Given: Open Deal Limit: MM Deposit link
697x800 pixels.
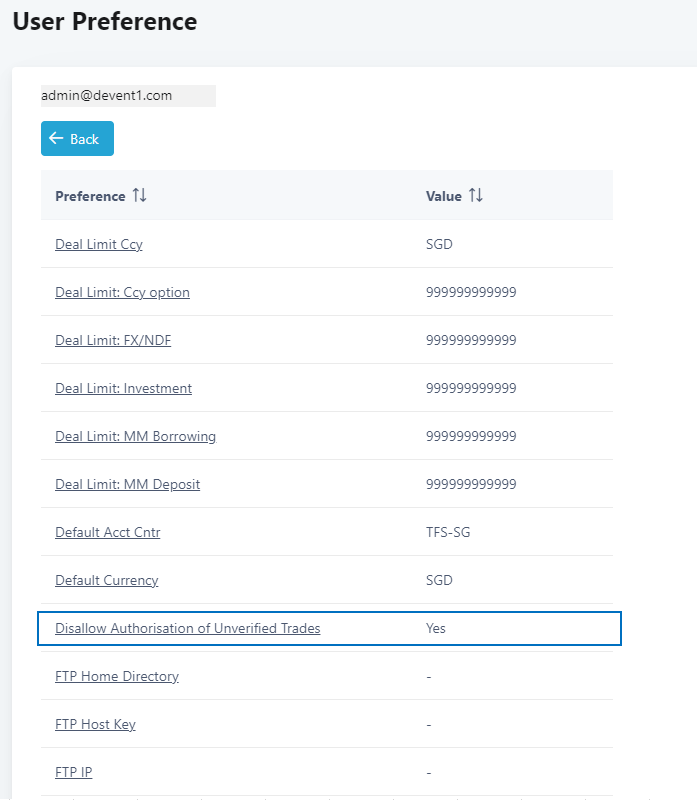Looking at the screenshot, I should point(127,484).
